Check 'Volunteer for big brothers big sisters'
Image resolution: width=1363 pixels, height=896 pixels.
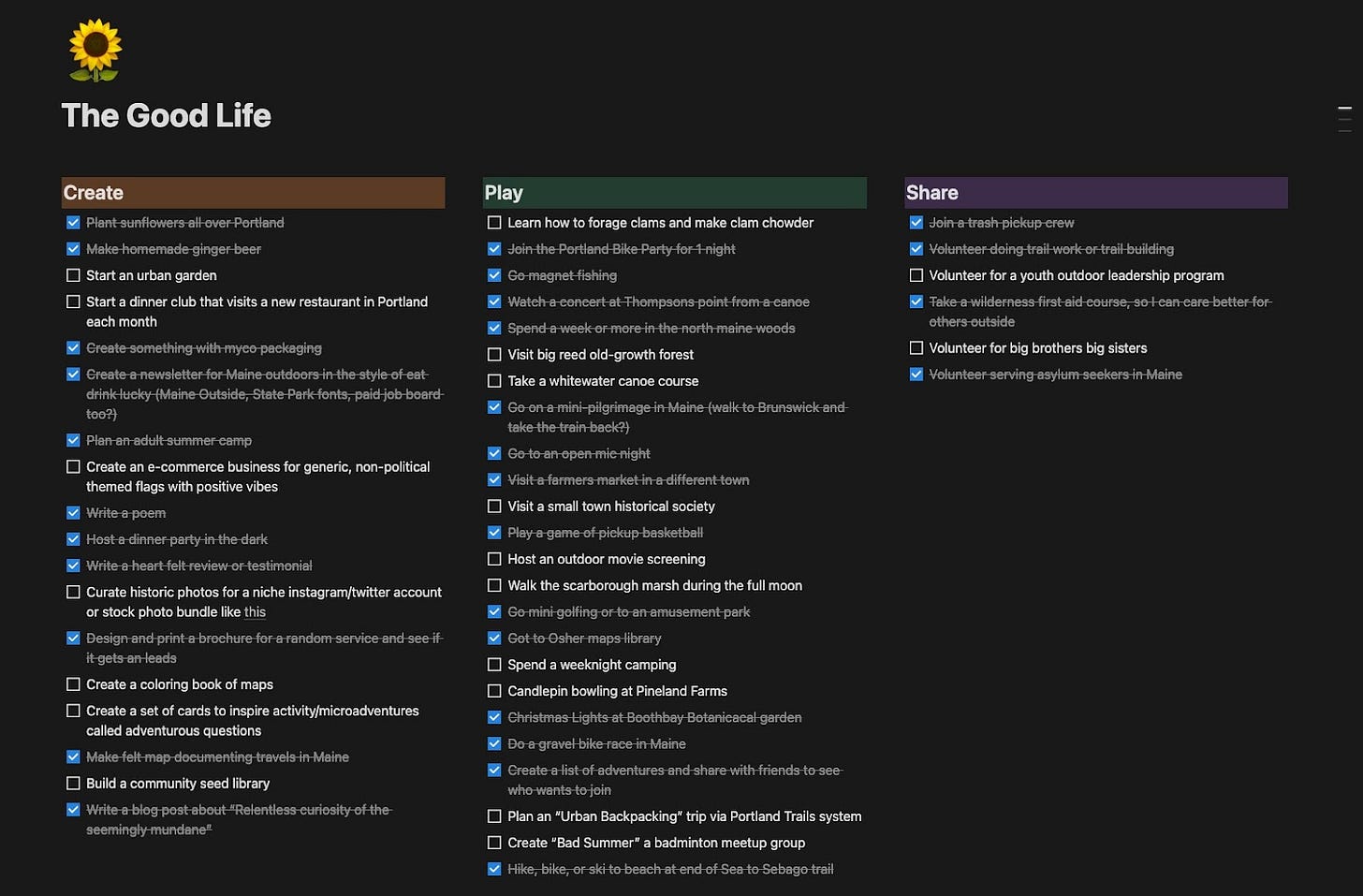pyautogui.click(x=916, y=347)
